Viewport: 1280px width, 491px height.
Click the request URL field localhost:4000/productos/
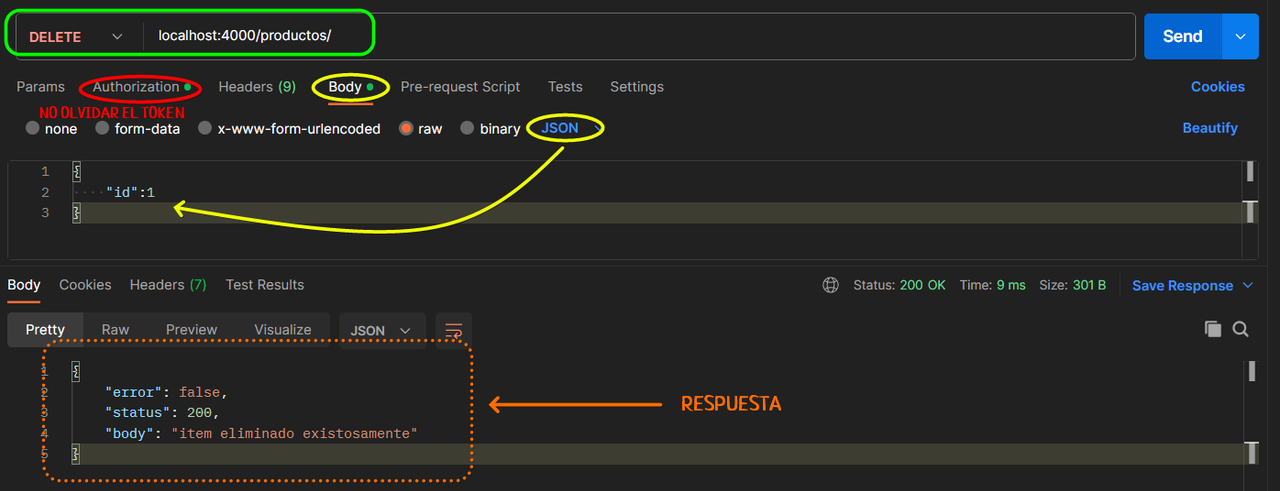click(639, 36)
